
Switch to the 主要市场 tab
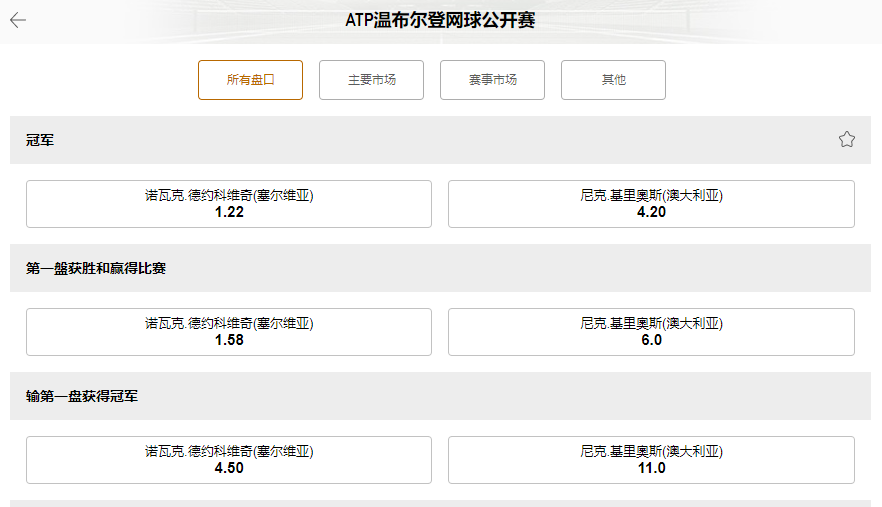point(371,80)
